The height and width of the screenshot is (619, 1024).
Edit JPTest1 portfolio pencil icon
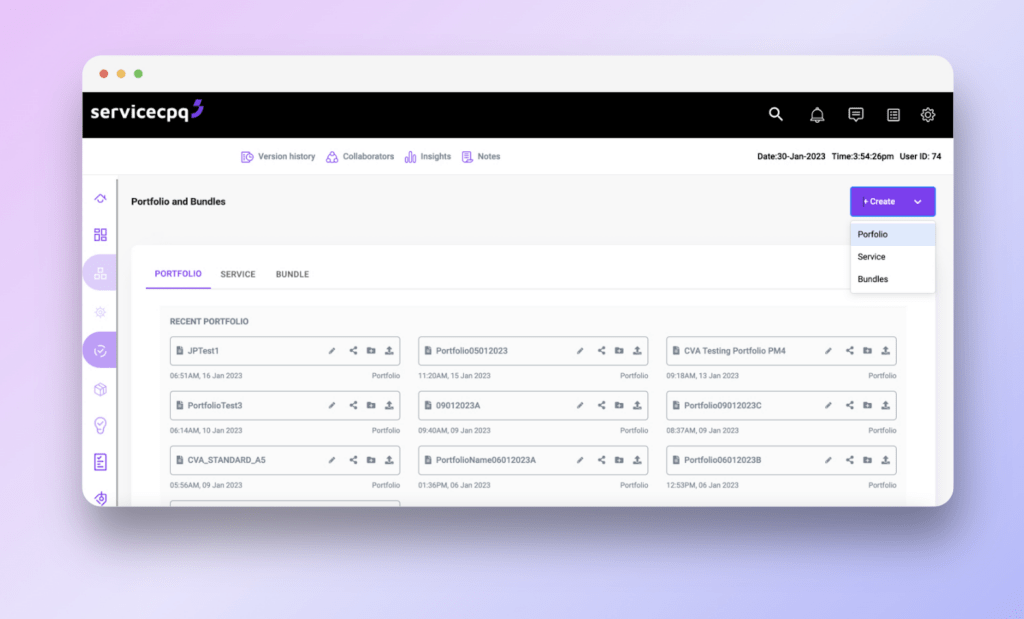coord(332,351)
